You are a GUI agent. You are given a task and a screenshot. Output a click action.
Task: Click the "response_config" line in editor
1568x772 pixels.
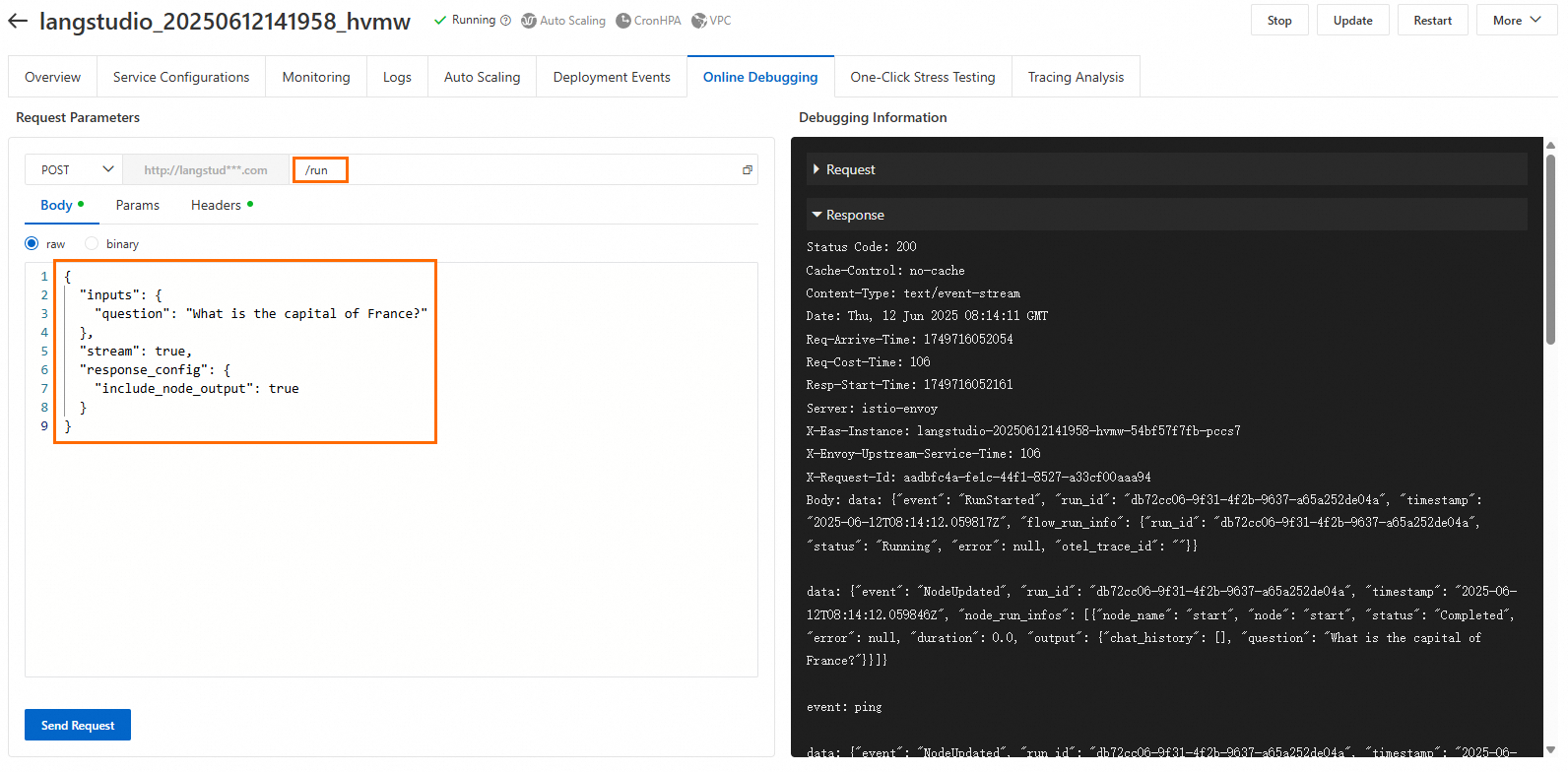[155, 370]
